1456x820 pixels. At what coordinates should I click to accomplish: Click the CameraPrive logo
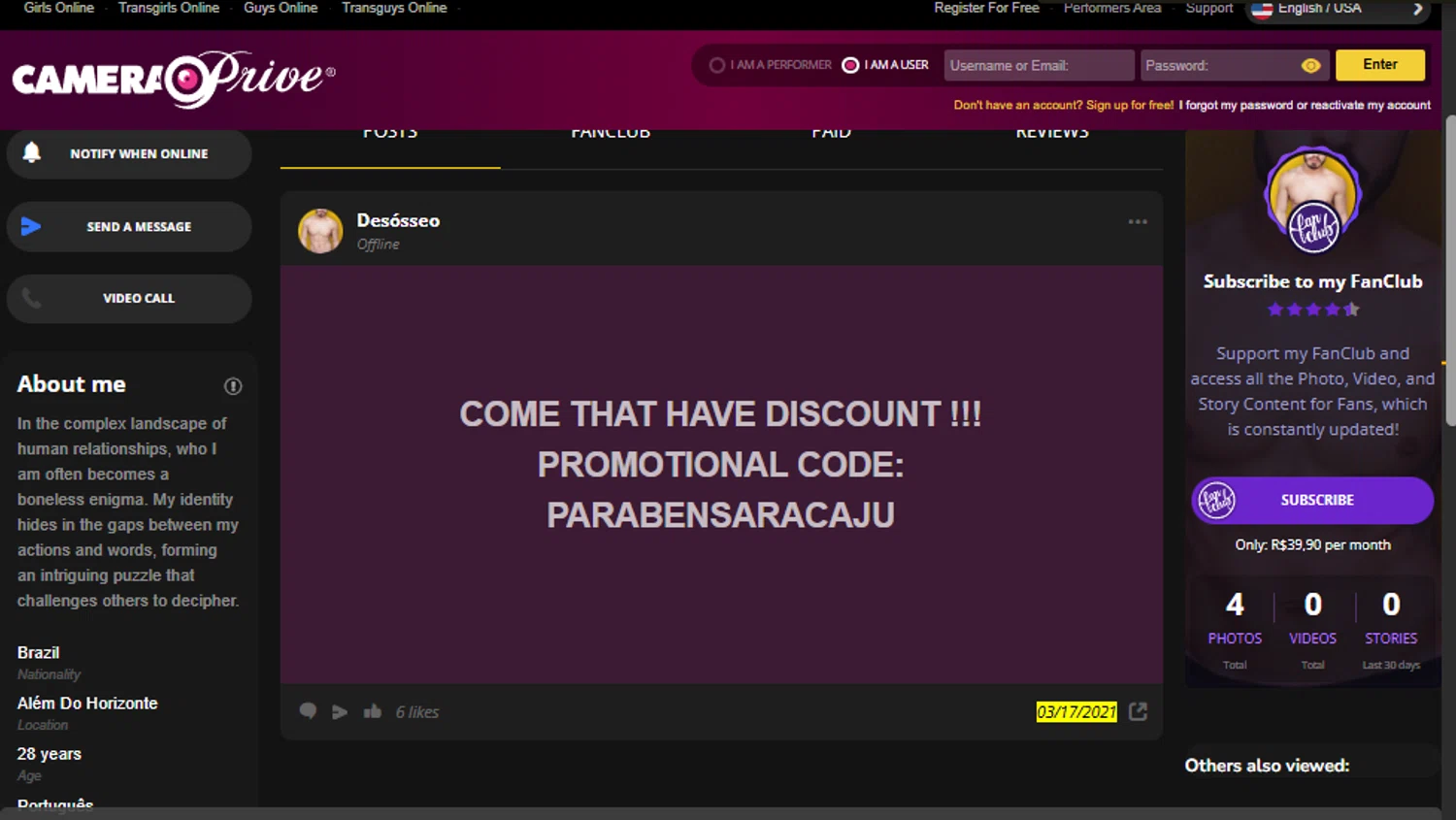(174, 79)
